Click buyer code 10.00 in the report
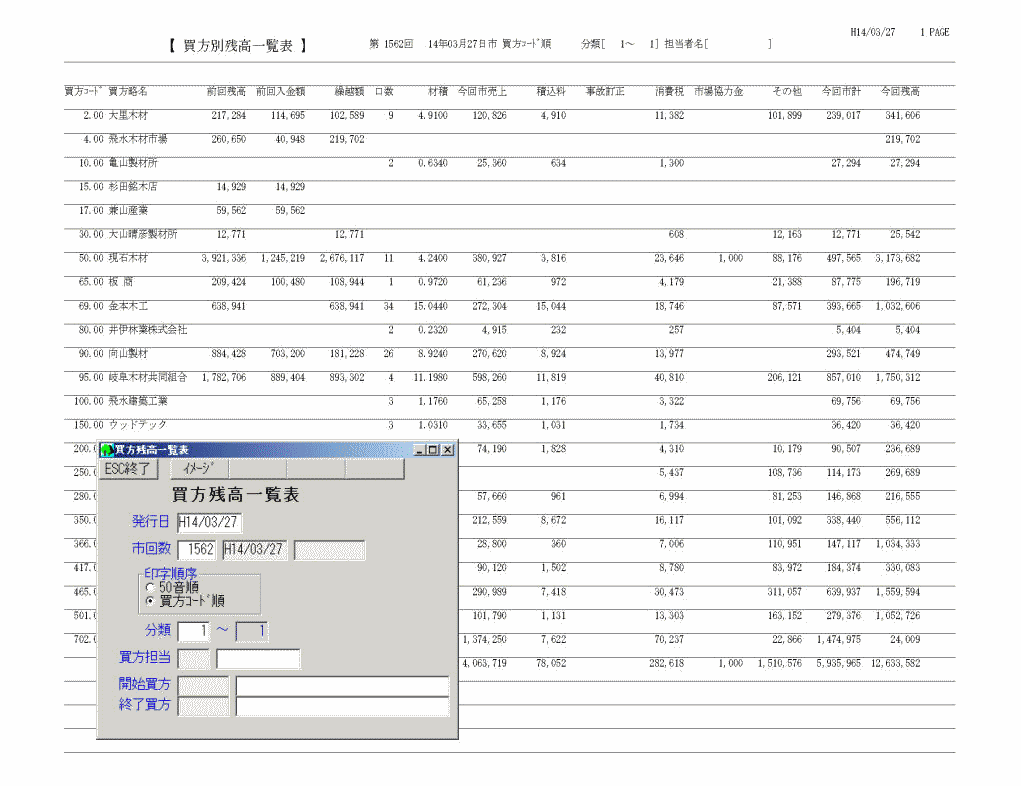 point(91,163)
